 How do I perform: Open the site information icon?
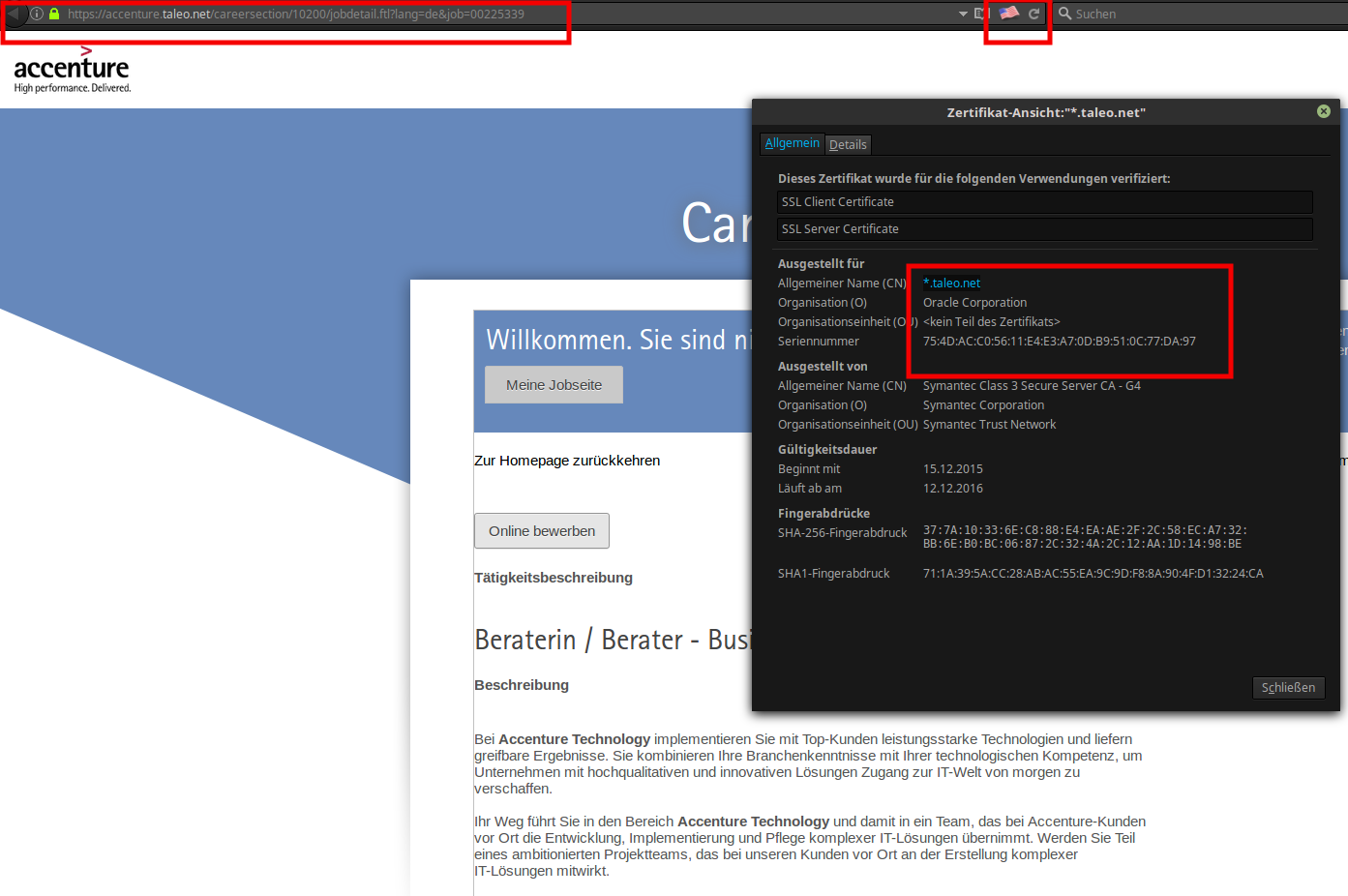(x=37, y=14)
